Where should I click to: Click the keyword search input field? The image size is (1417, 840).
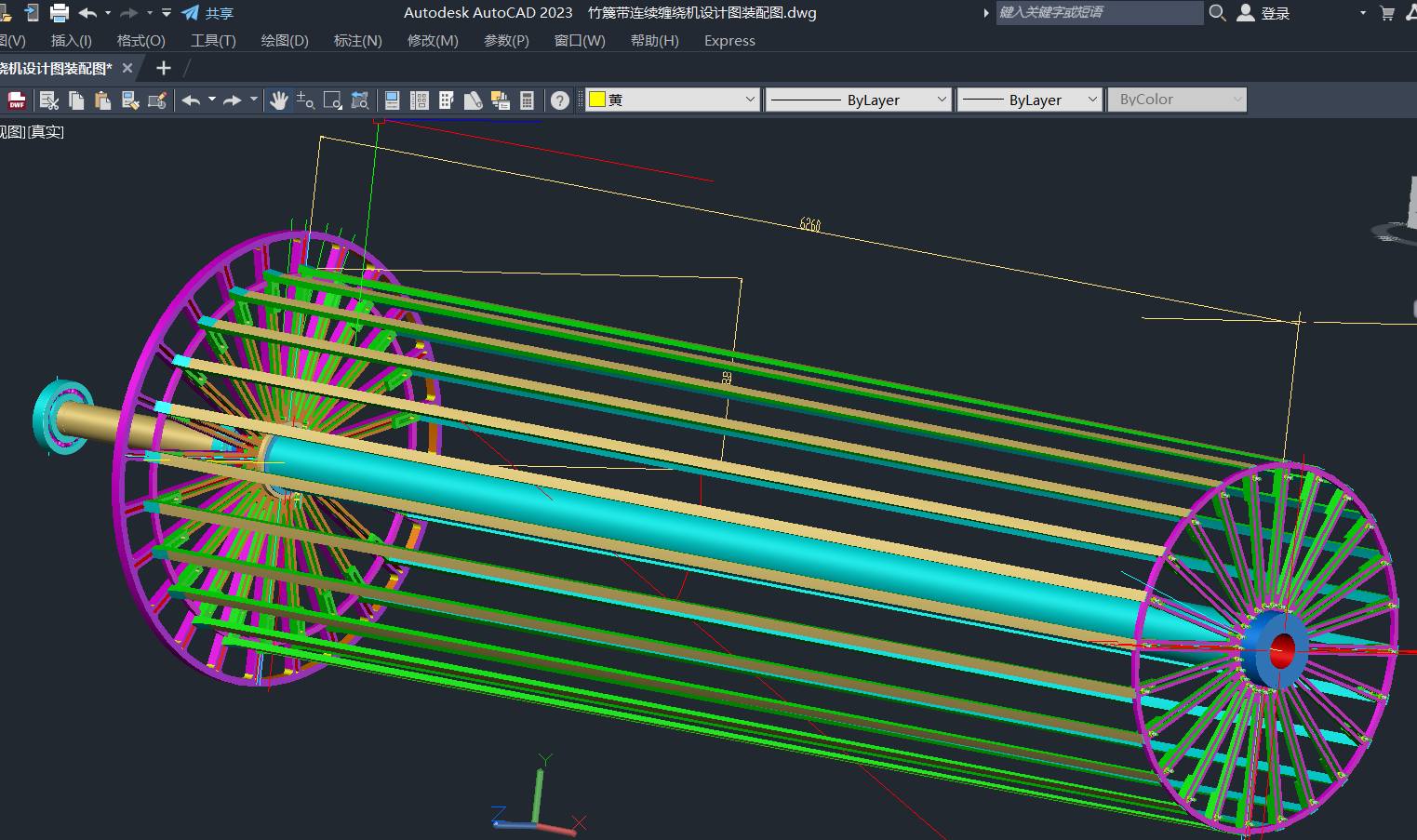[1098, 13]
